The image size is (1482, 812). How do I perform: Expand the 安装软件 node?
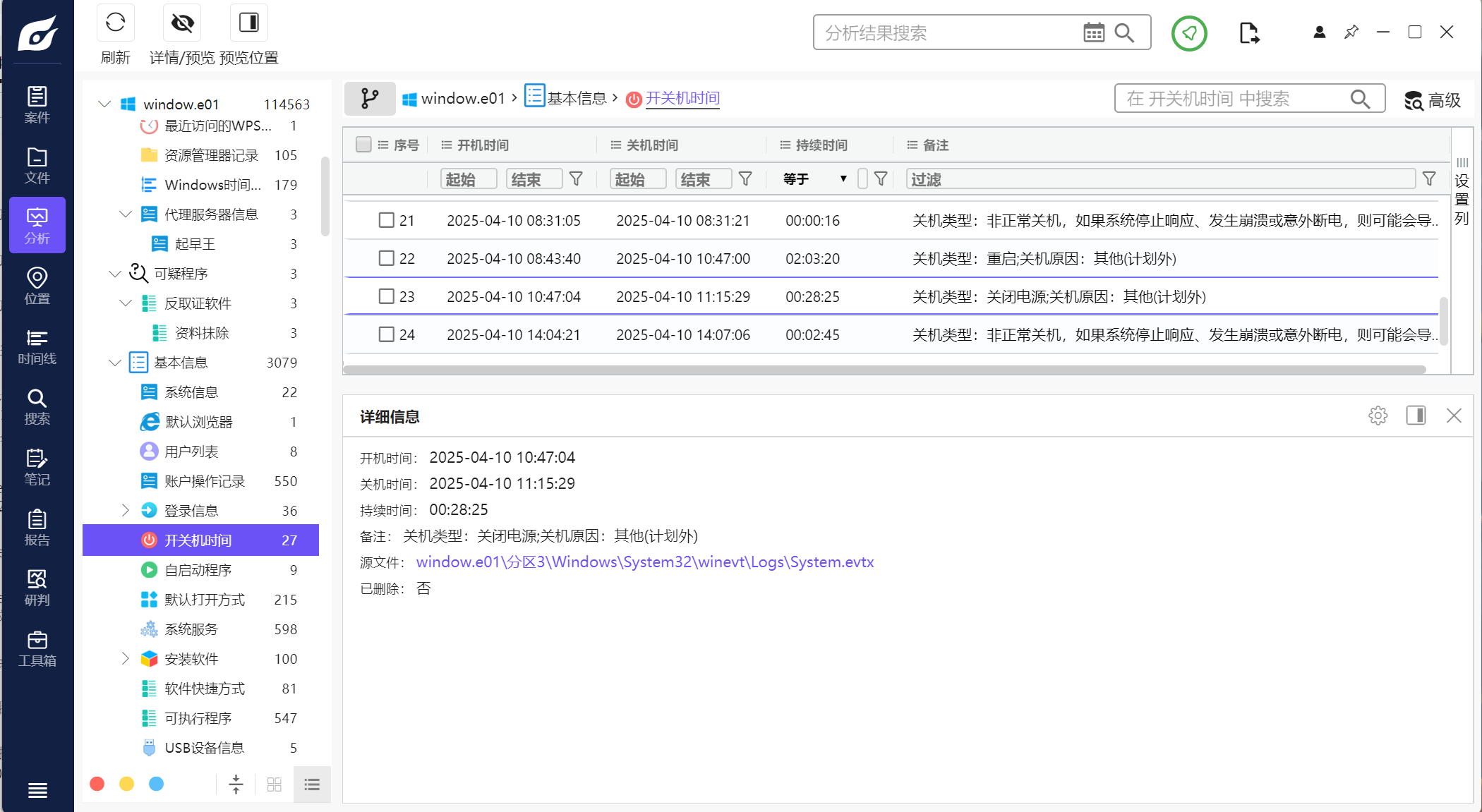coord(126,658)
